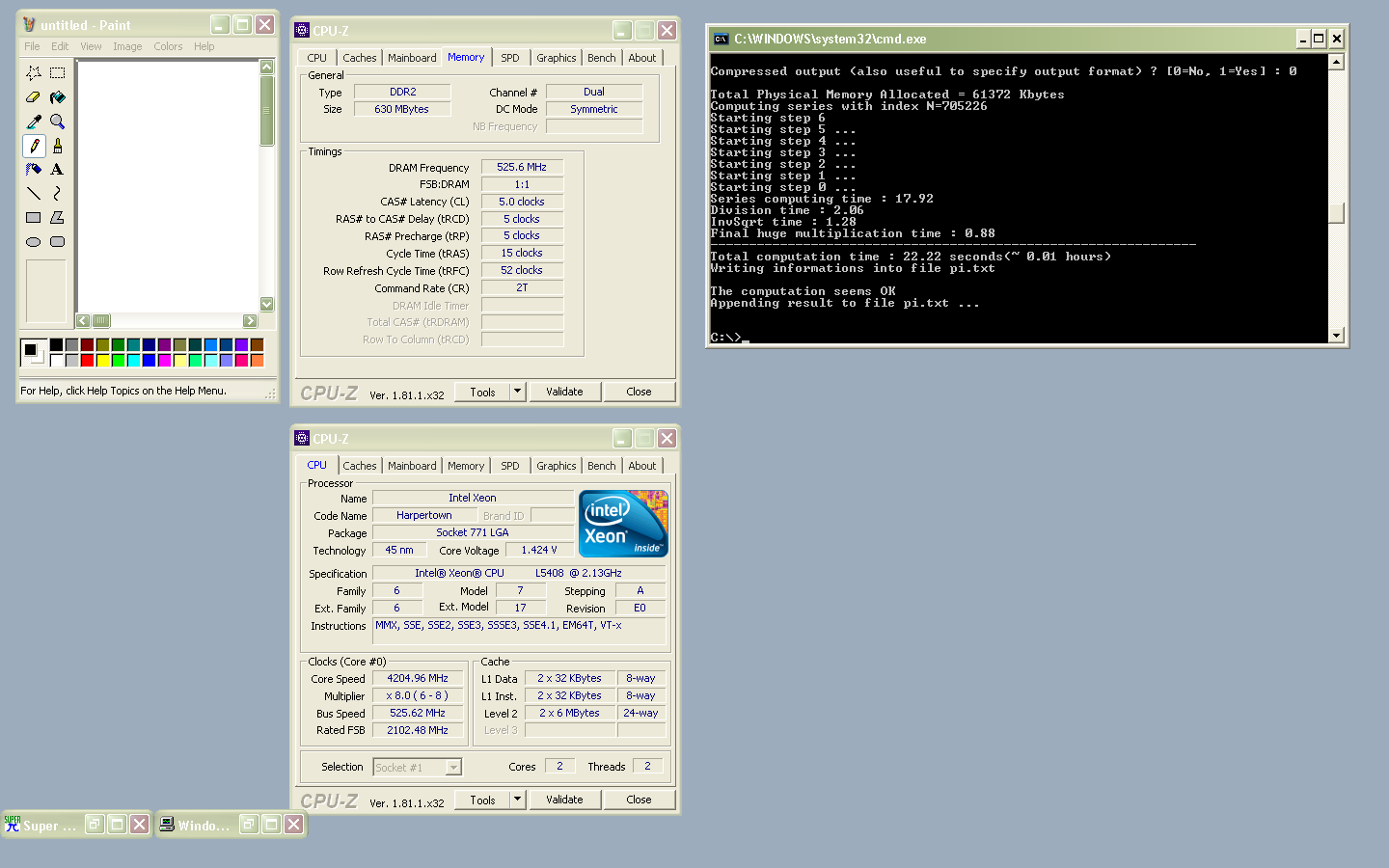Choose the Ellipse tool in Paint
Image resolution: width=1389 pixels, height=868 pixels.
[x=34, y=242]
